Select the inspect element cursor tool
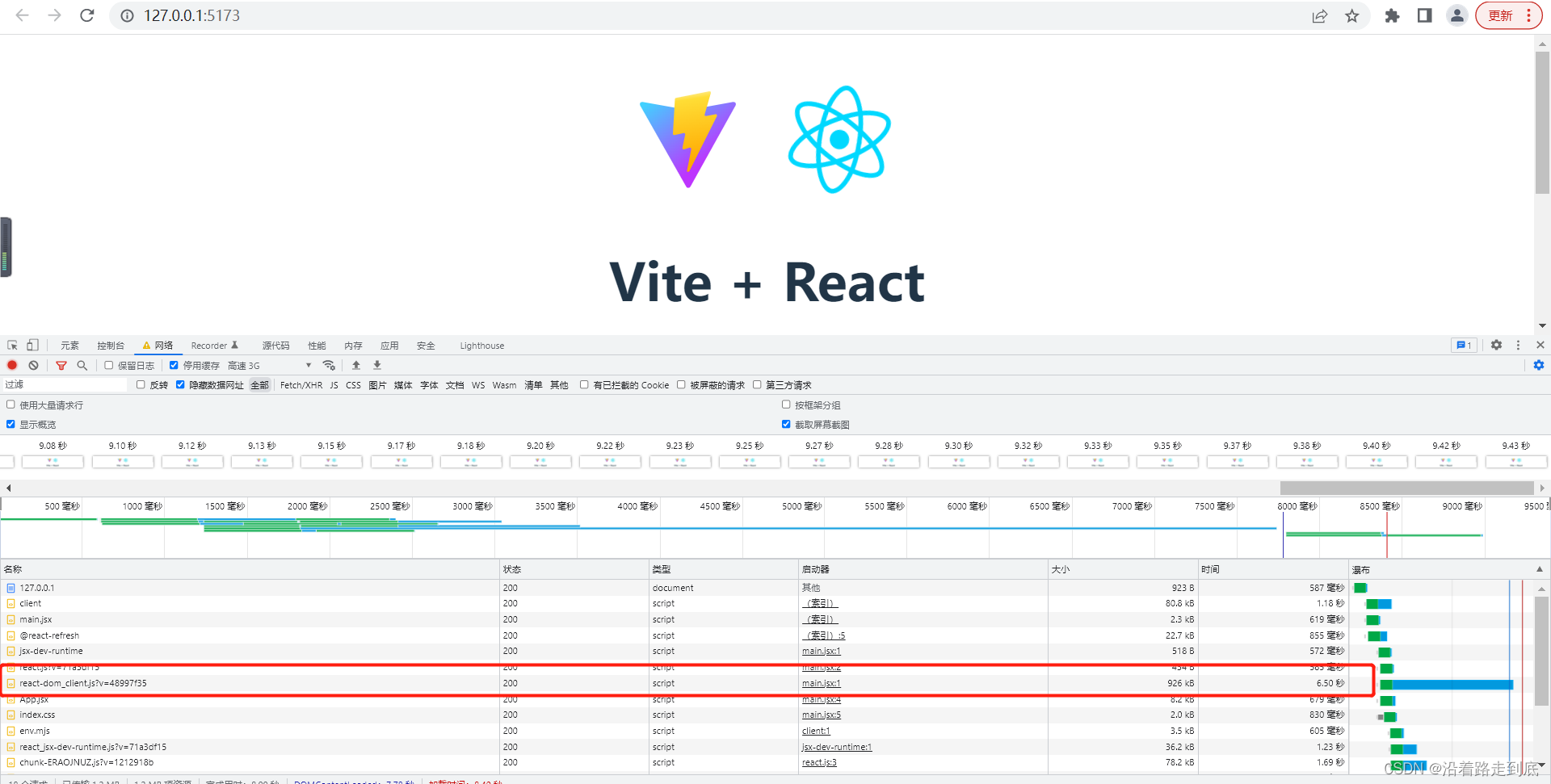The image size is (1551, 784). click(11, 345)
